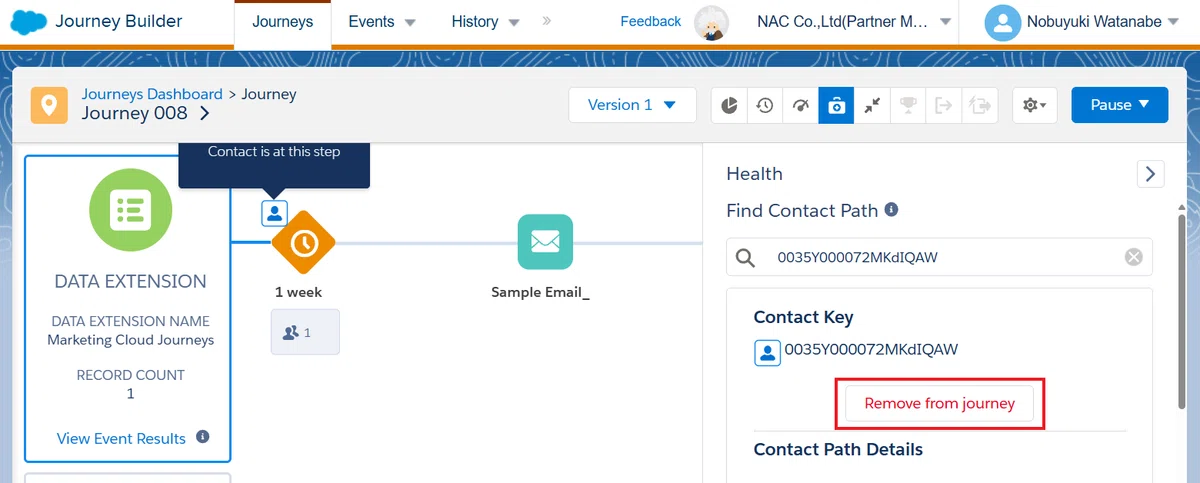Toggle the journey health medical-kit icon
Image resolution: width=1200 pixels, height=483 pixels.
[836, 105]
